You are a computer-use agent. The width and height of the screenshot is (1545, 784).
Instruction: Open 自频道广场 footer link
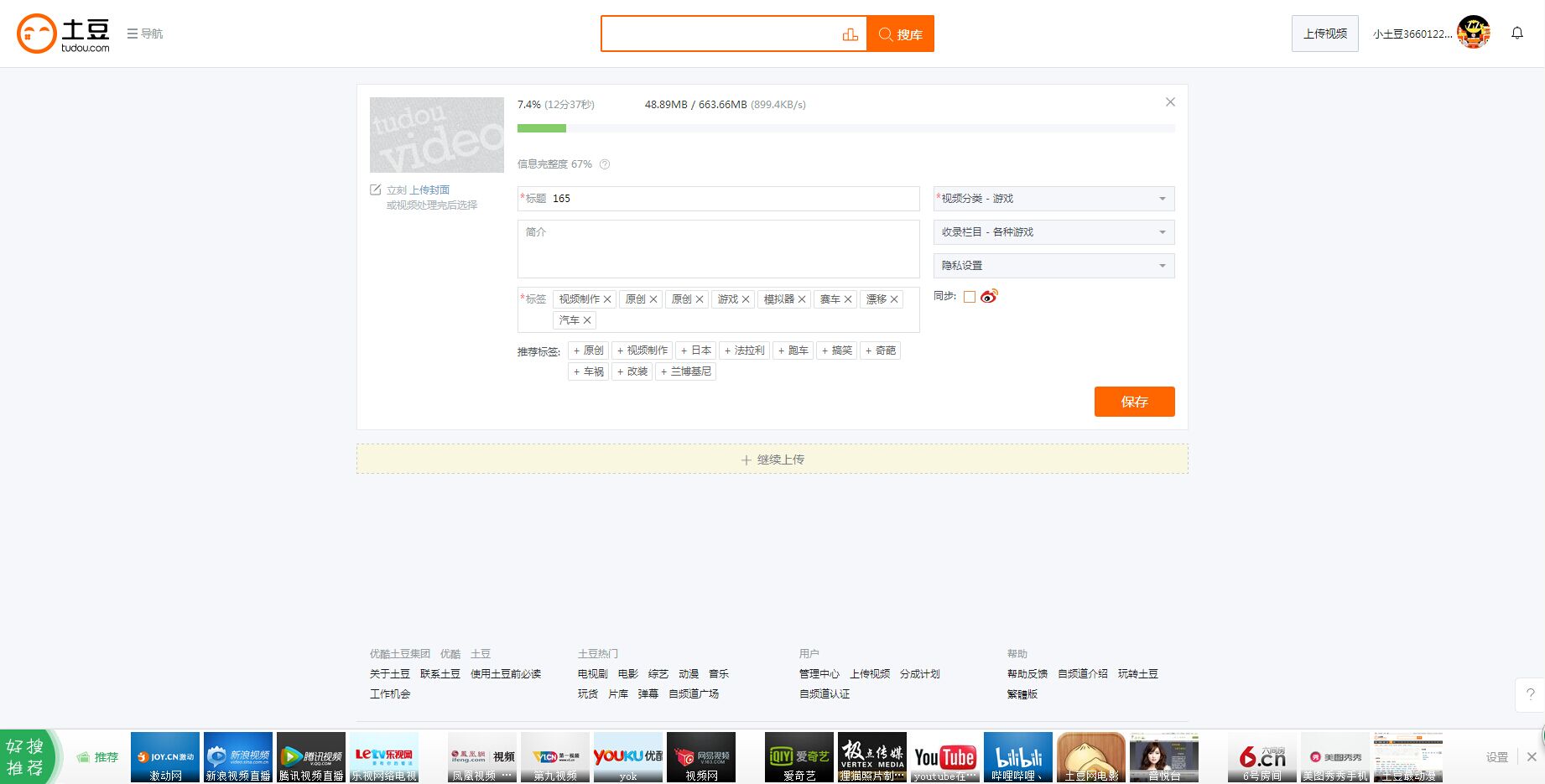[694, 694]
